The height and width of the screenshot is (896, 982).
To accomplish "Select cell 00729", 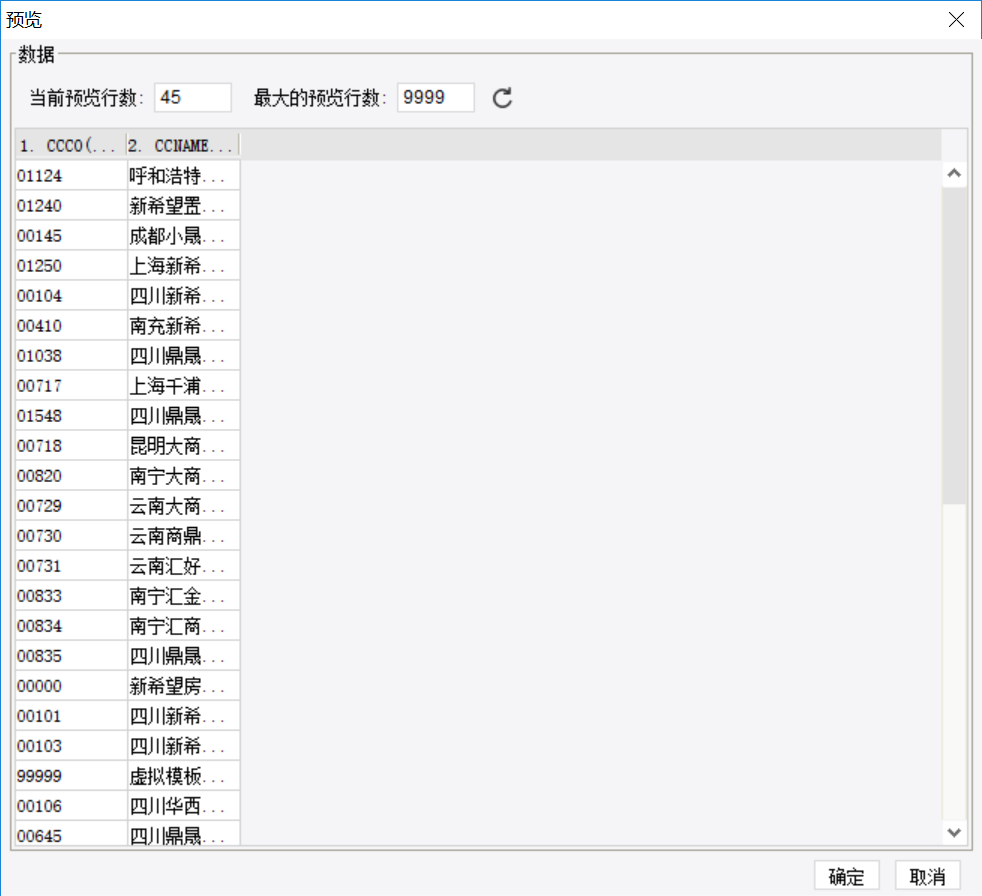I will tap(71, 506).
